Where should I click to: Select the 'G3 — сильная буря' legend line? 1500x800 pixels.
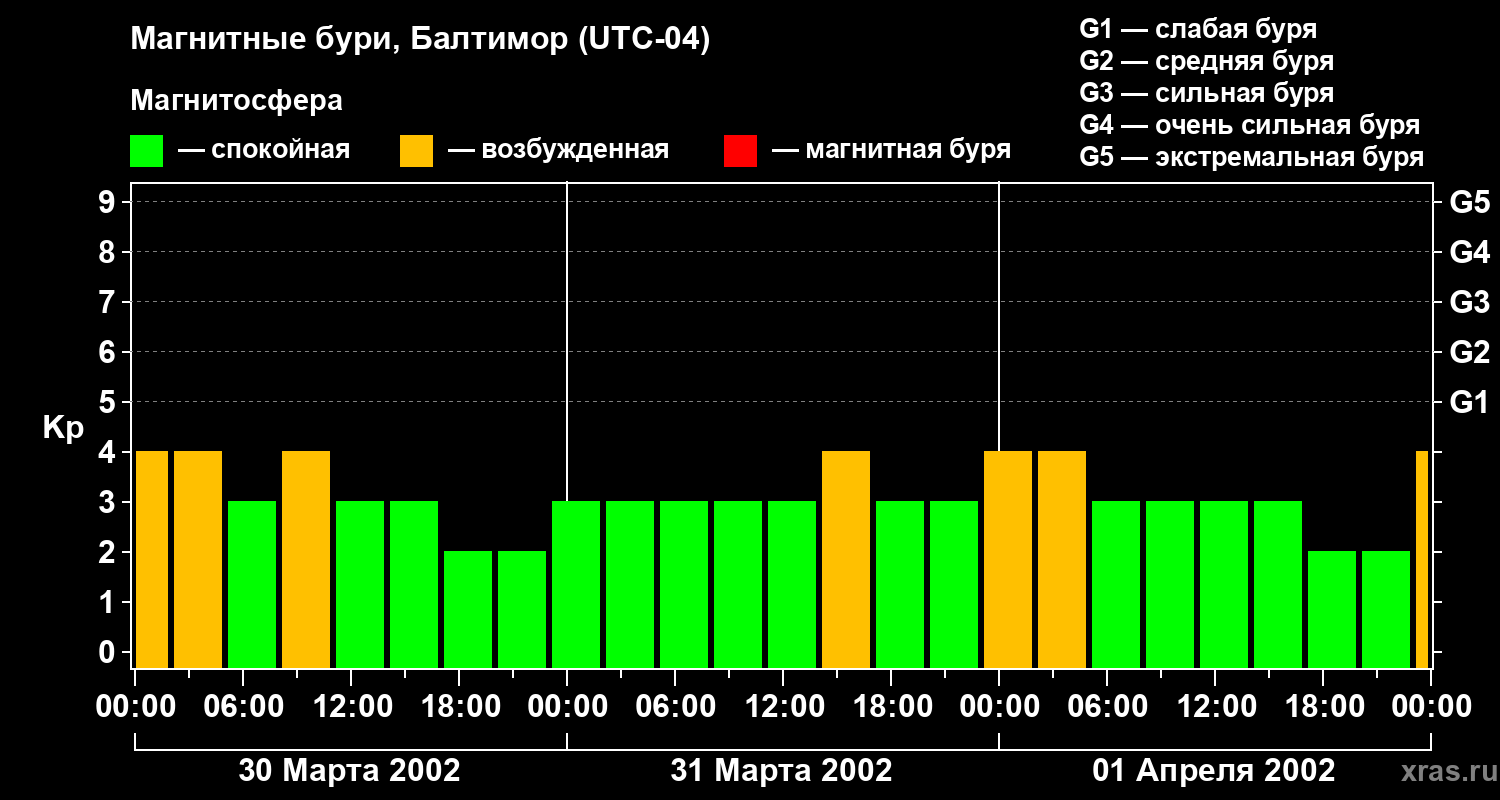1206,93
